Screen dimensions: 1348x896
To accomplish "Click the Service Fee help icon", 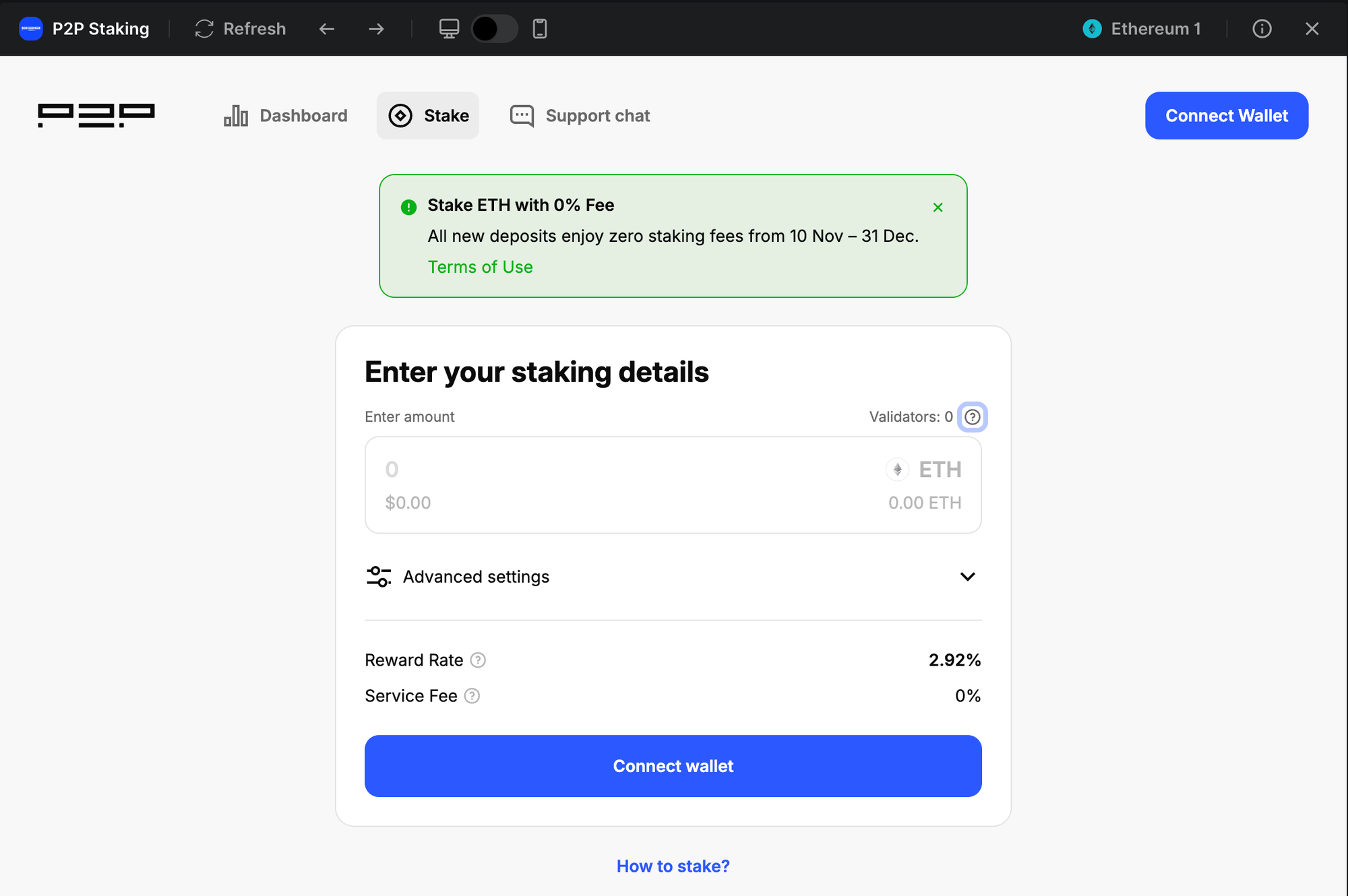I will [472, 696].
